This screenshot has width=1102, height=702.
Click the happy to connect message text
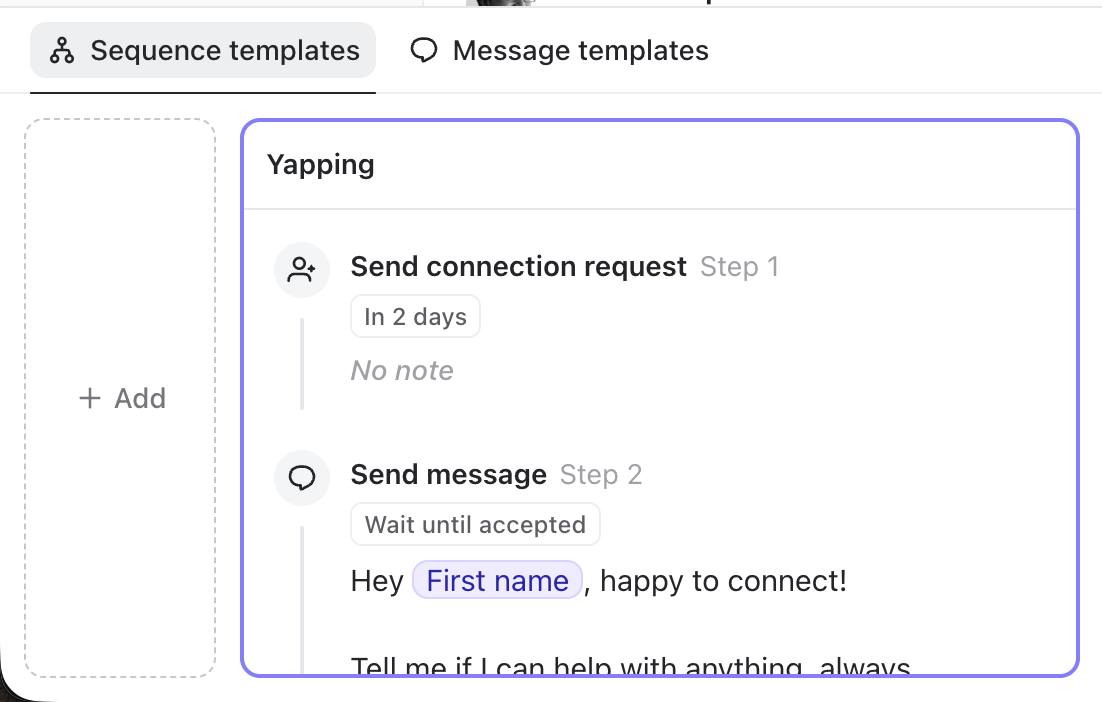[723, 581]
